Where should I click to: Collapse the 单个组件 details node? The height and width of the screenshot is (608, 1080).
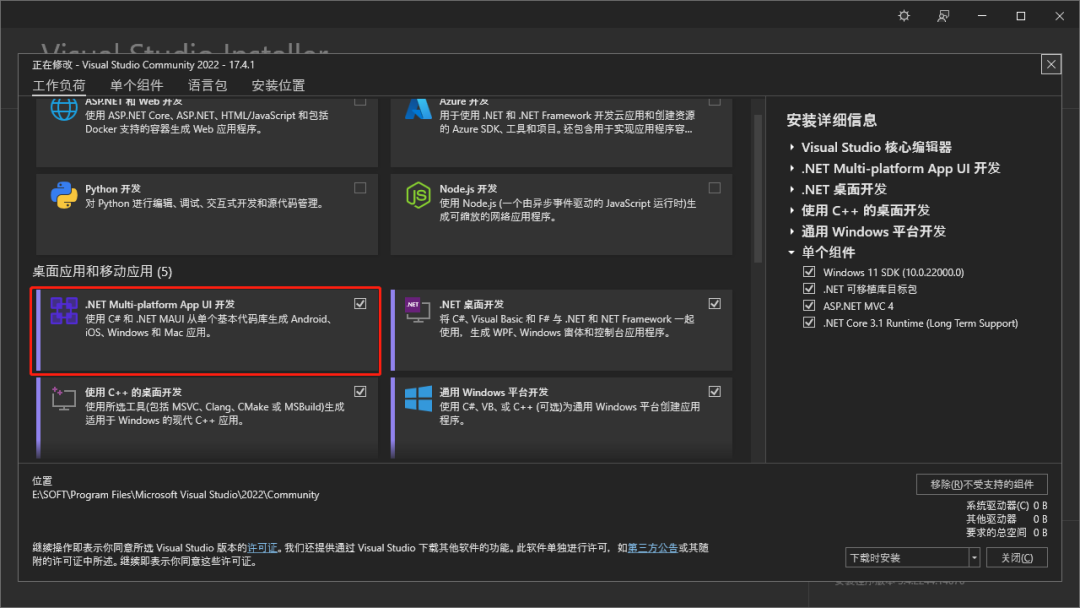pos(792,253)
